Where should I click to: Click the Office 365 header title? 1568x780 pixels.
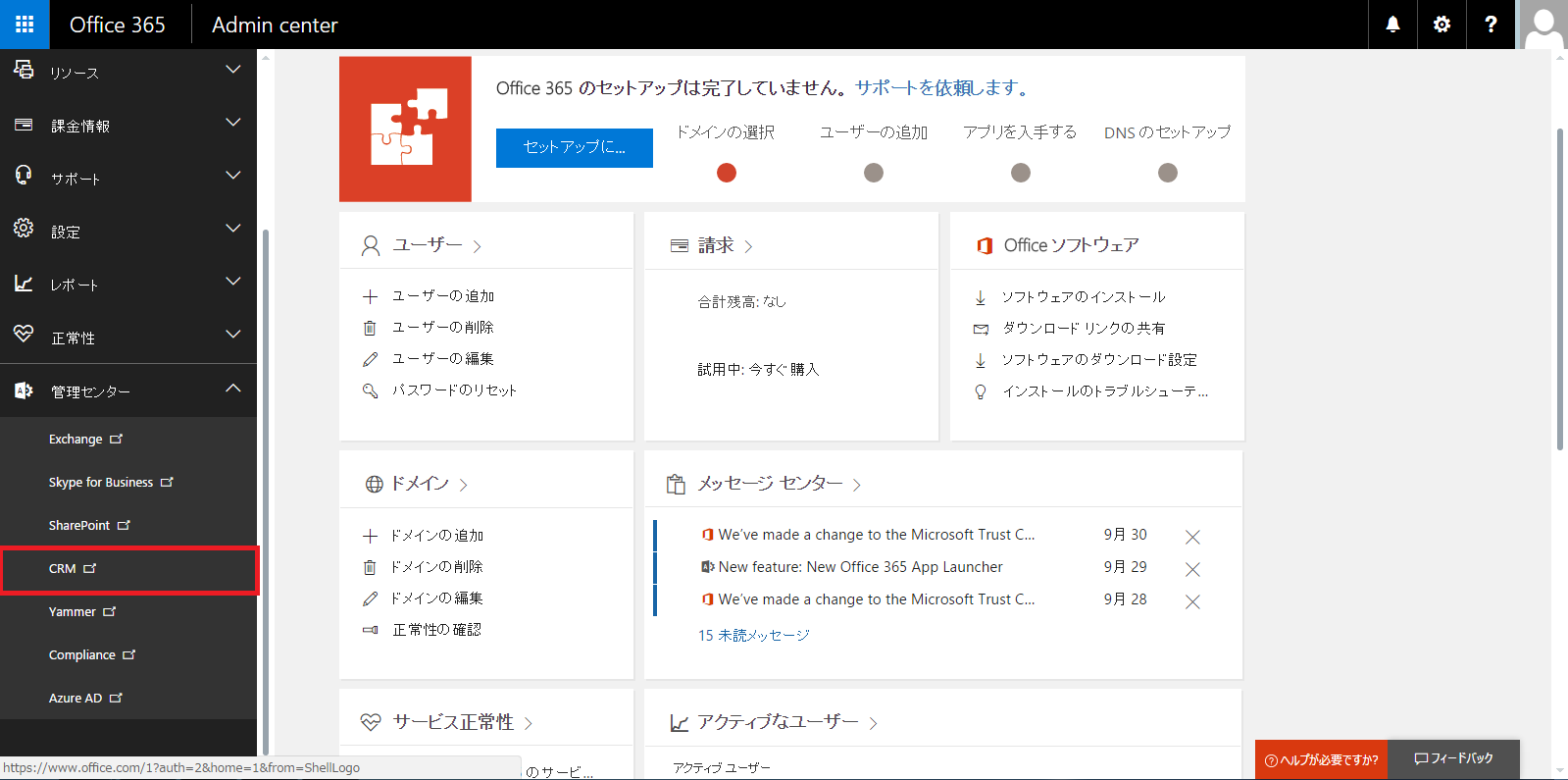[118, 25]
